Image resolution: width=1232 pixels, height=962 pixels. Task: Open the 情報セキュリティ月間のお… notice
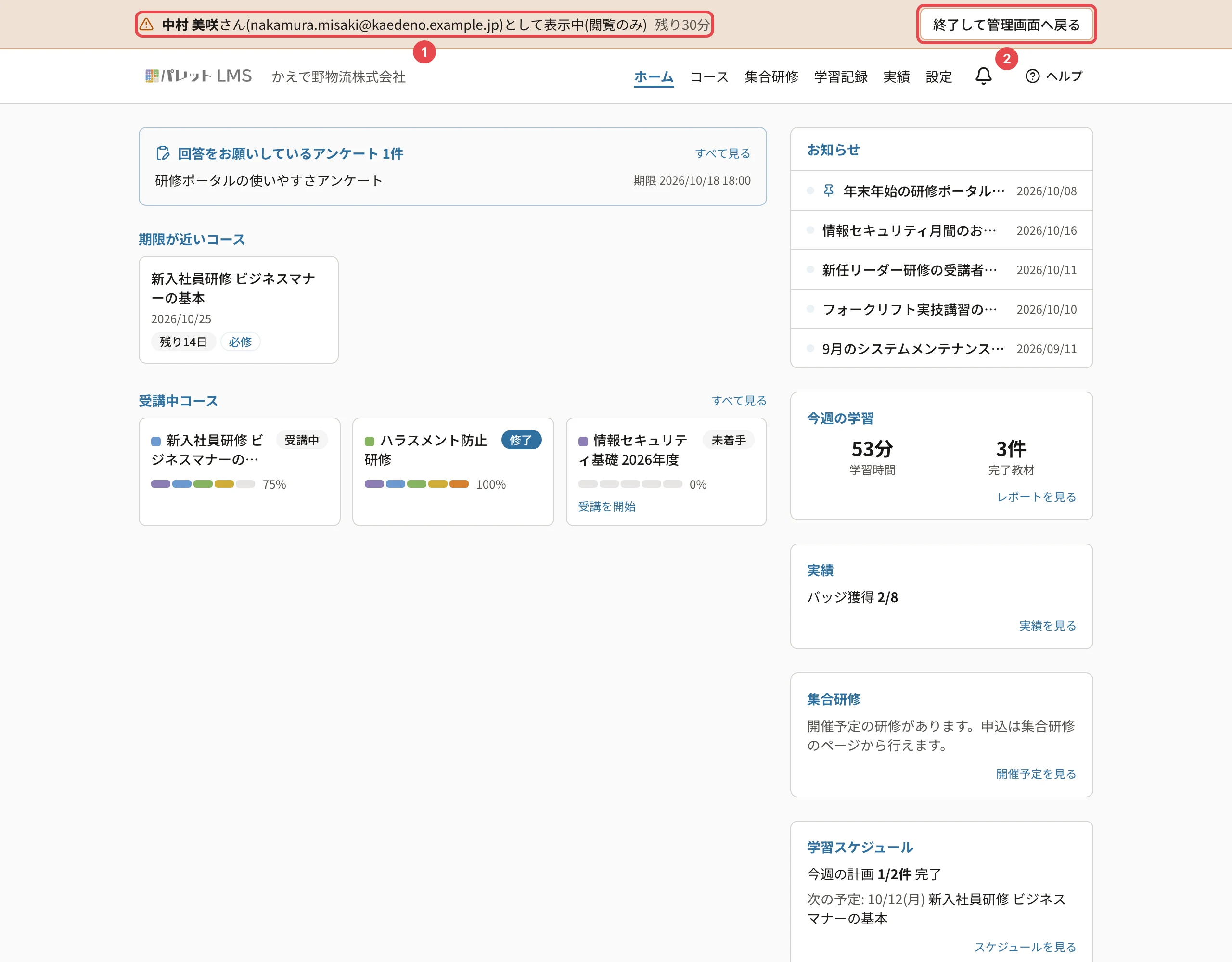pyautogui.click(x=941, y=230)
